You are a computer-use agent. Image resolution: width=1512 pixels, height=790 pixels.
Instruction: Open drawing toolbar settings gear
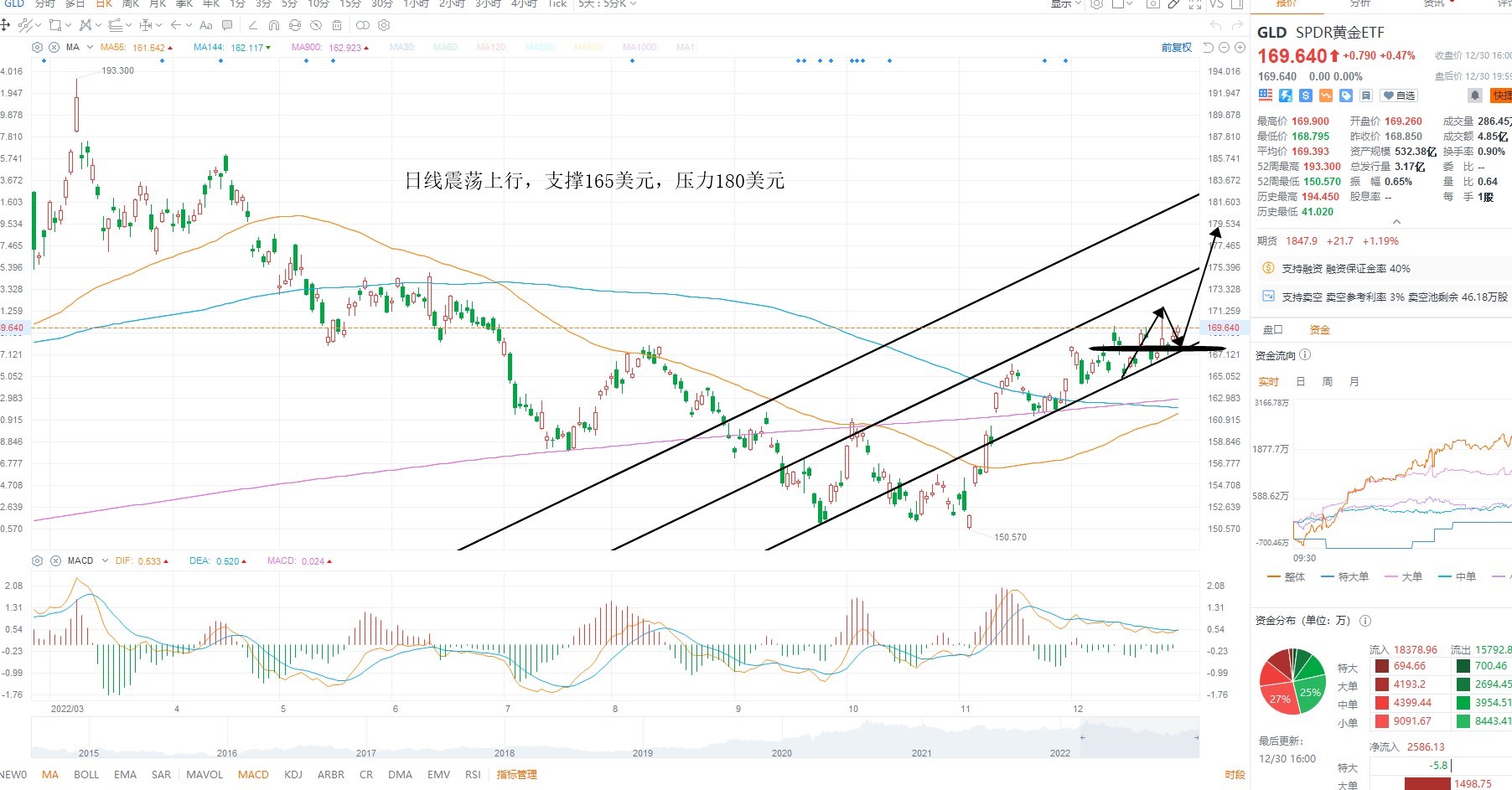pos(384,25)
